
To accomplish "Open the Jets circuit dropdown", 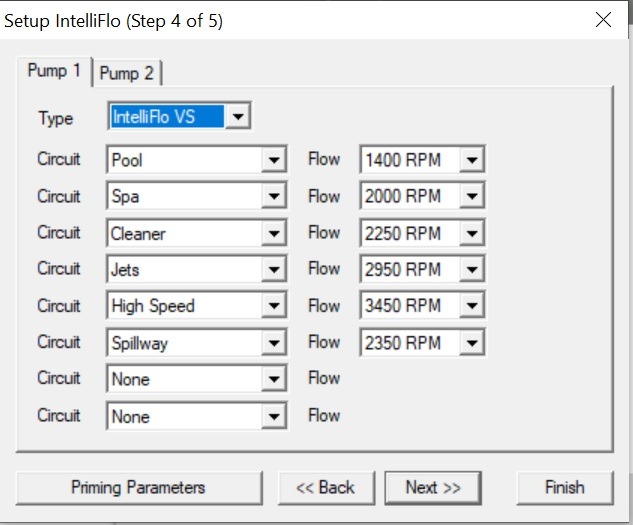I will 197,269.
